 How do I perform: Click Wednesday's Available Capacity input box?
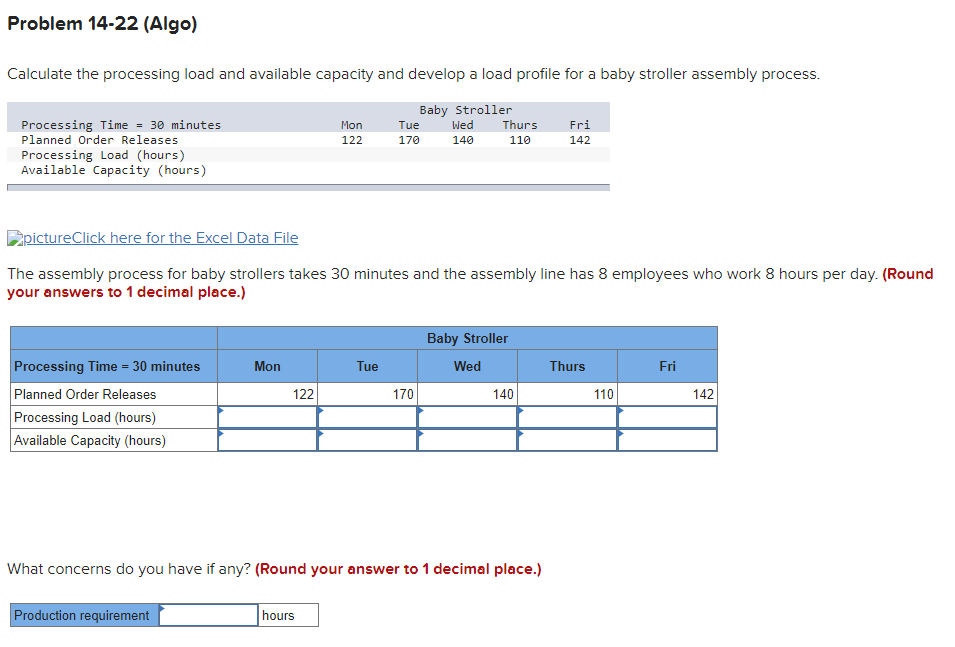pyautogui.click(x=467, y=439)
